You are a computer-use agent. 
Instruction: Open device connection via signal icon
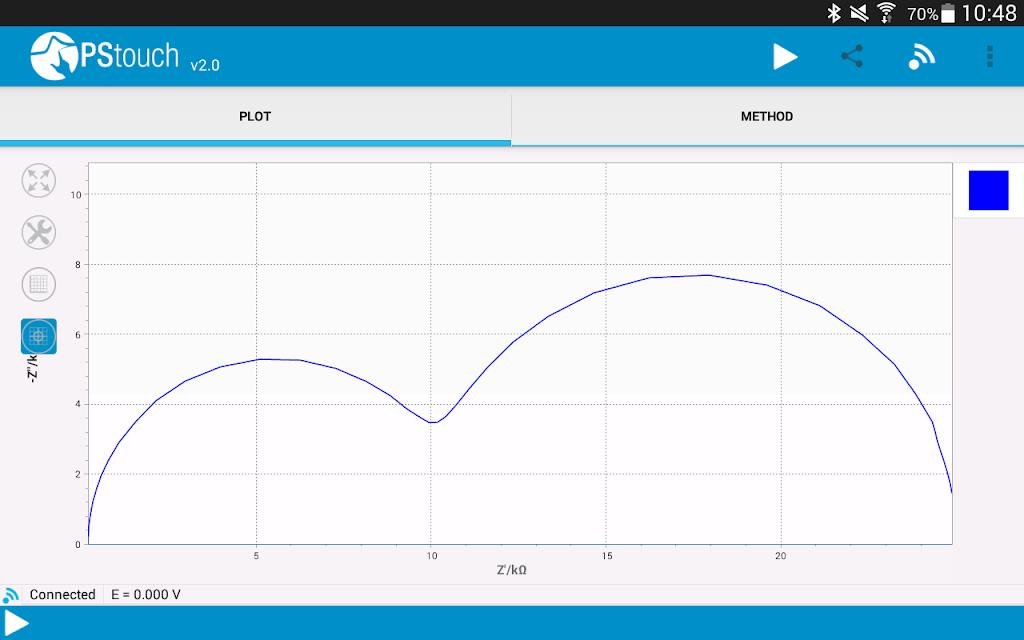[x=921, y=57]
